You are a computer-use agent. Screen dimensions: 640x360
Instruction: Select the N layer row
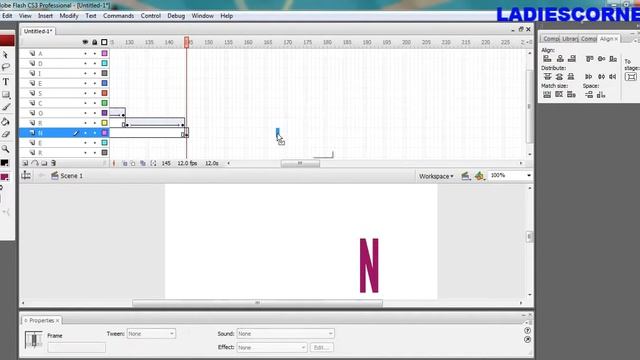(64, 133)
